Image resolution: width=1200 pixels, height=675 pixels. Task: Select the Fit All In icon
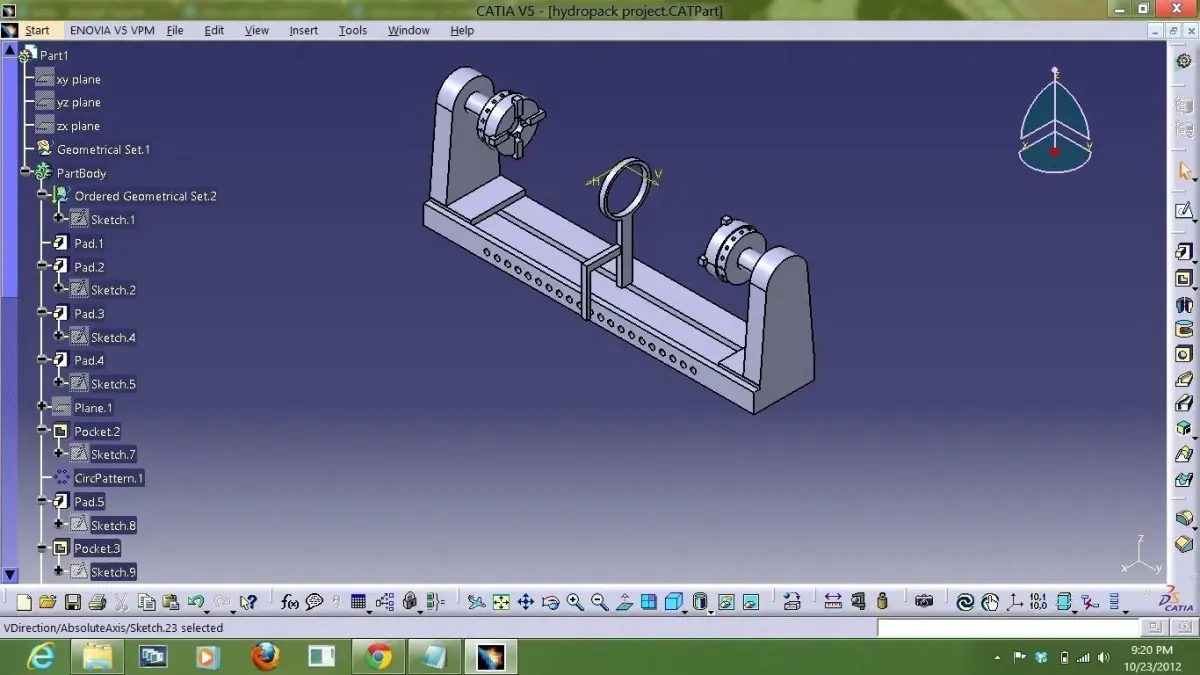pos(504,601)
